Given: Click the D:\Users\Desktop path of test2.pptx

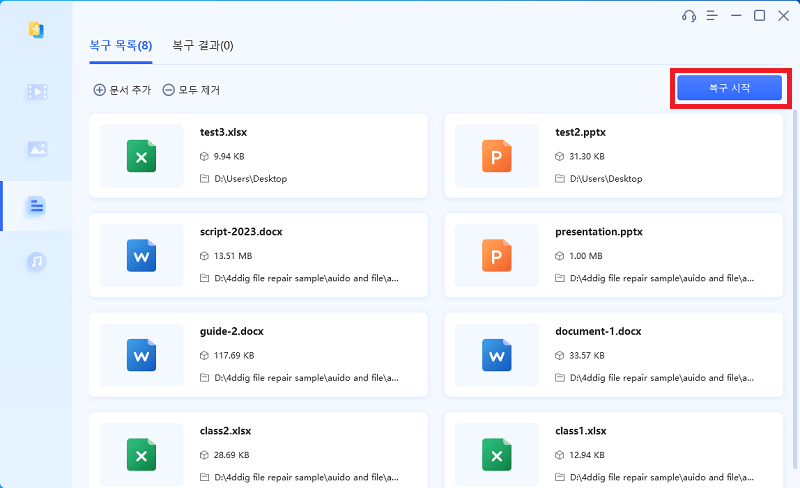Looking at the screenshot, I should click(606, 179).
